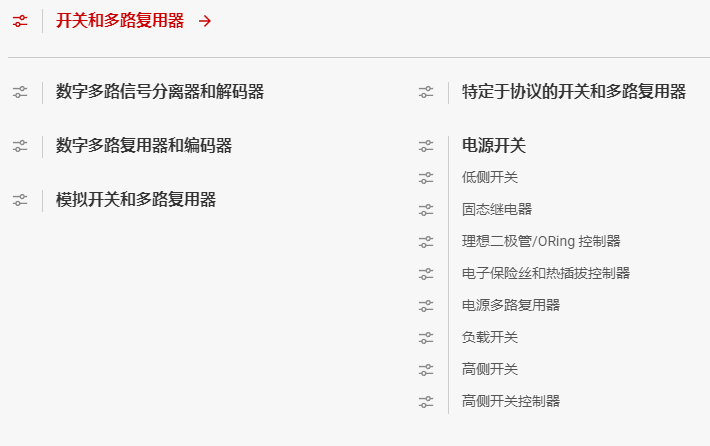Choose 电子保险丝和热插拔控制器
Image resolution: width=710 pixels, height=446 pixels.
click(x=546, y=273)
